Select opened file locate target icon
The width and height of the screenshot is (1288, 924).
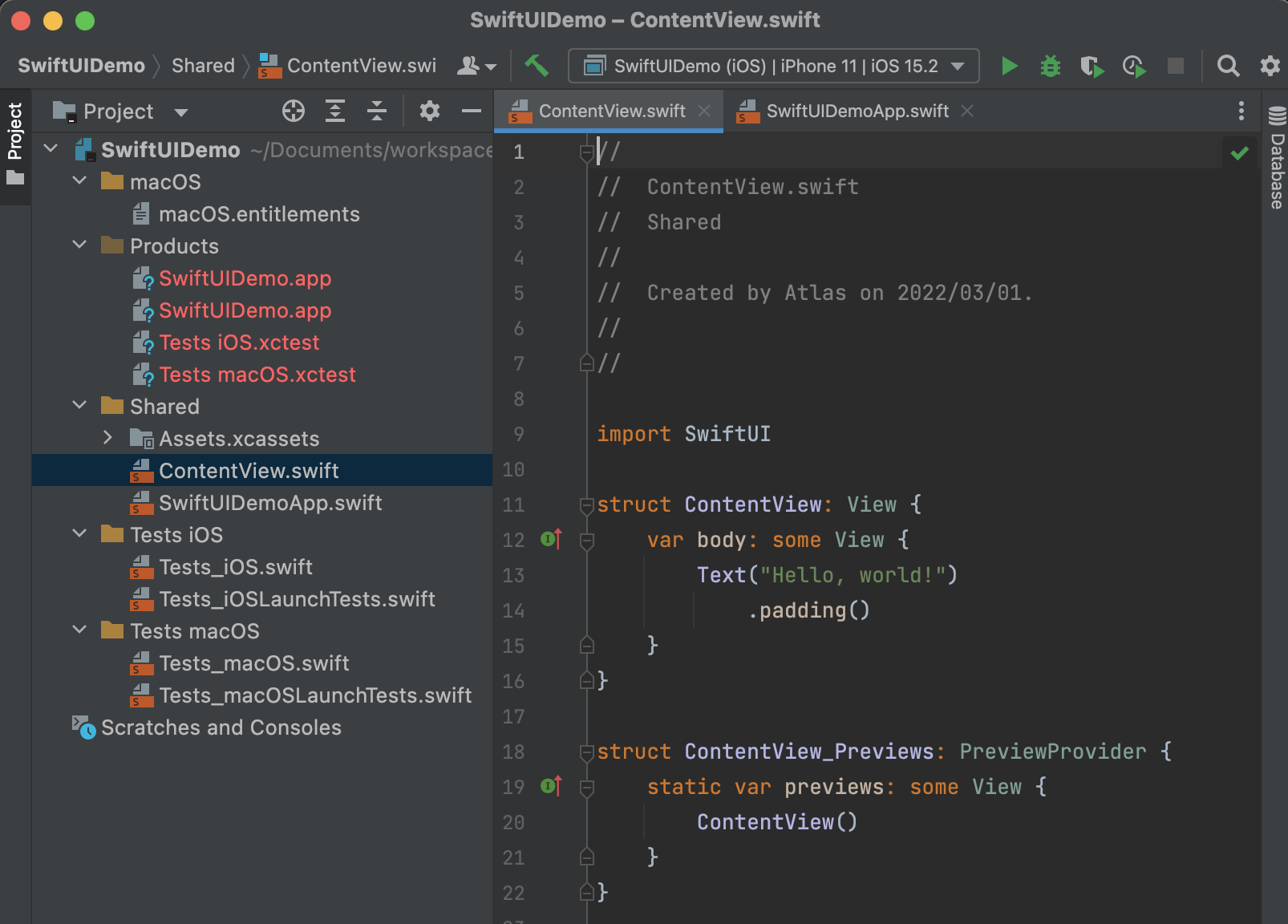pyautogui.click(x=294, y=111)
